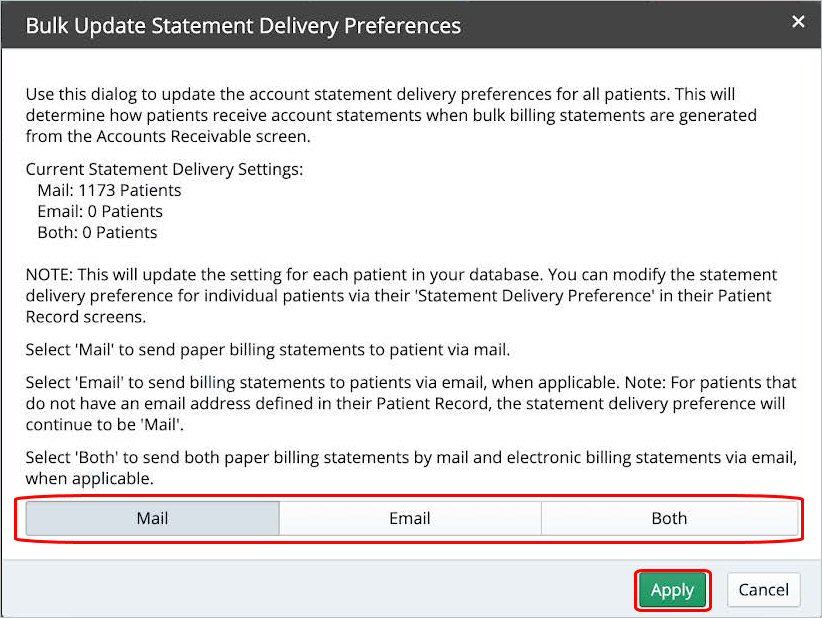Viewport: 822px width, 618px height.
Task: Click the 'Both: 0 Patients' count line
Action: pyautogui.click(x=97, y=232)
